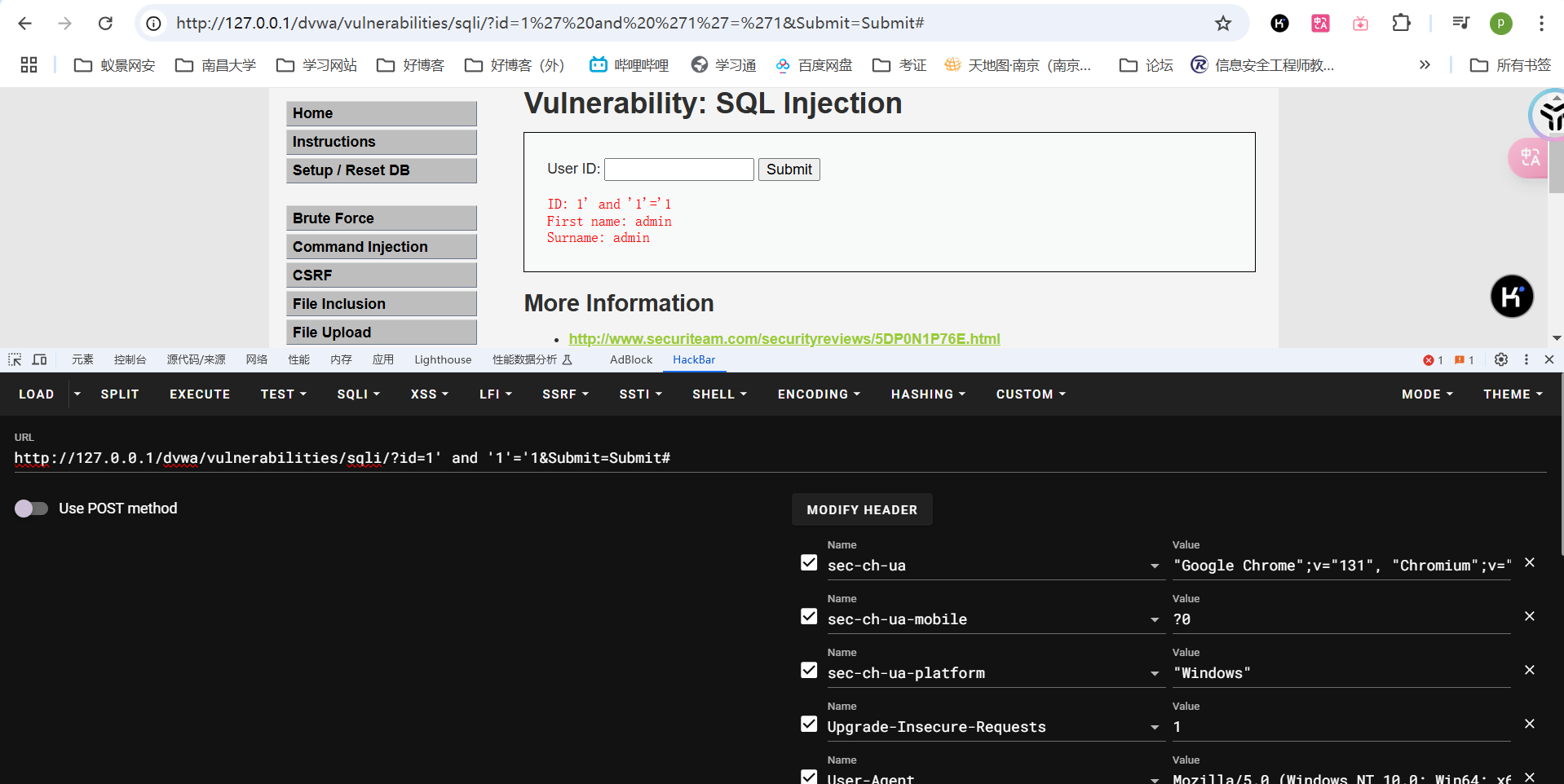Remove the Upgrade-Insecure-Requests header row
This screenshot has height=784, width=1564.
pyautogui.click(x=1530, y=724)
